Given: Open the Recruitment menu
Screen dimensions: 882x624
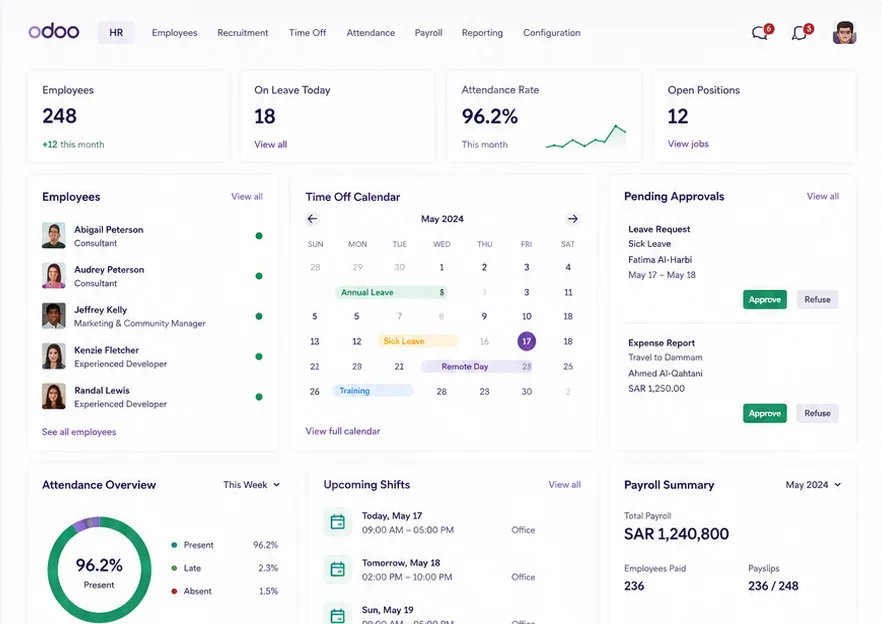Looking at the screenshot, I should tap(242, 33).
